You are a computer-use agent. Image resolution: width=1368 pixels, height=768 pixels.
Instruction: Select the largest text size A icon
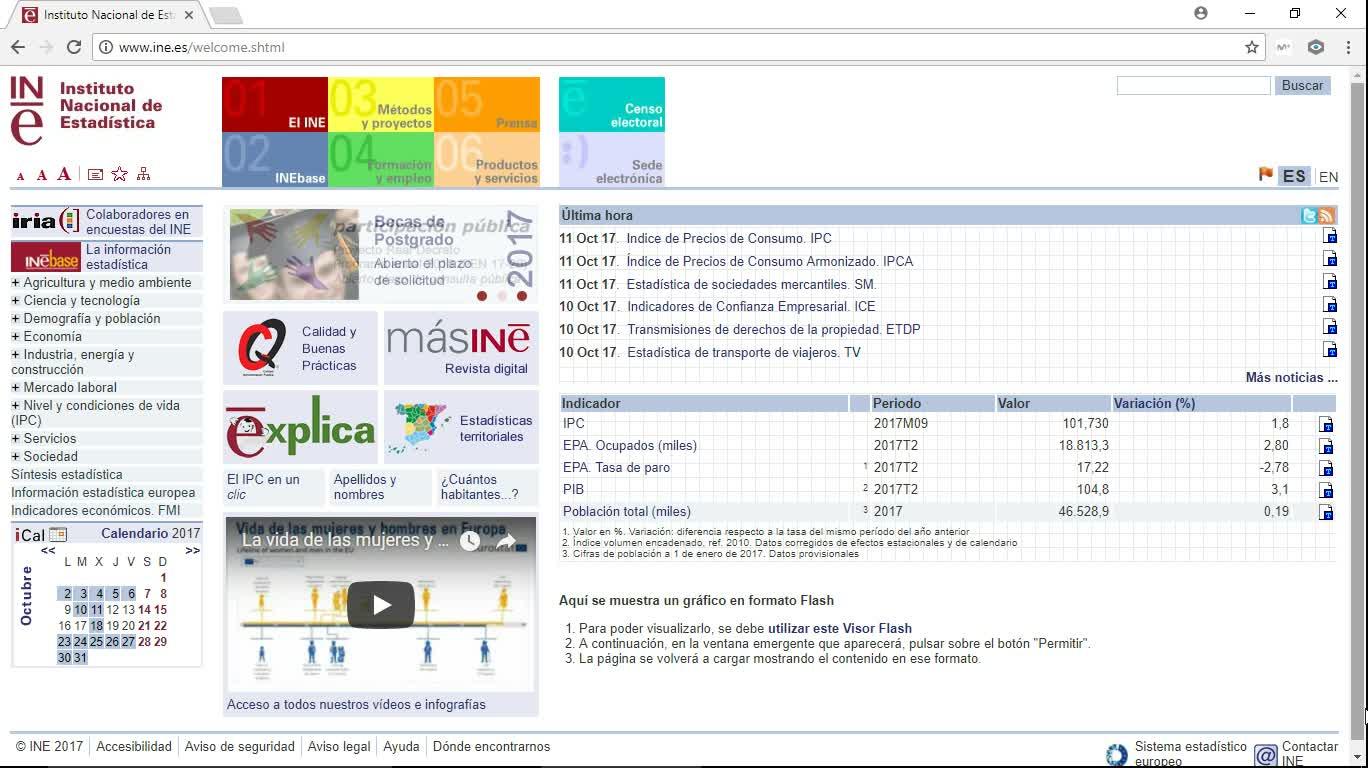[x=64, y=174]
